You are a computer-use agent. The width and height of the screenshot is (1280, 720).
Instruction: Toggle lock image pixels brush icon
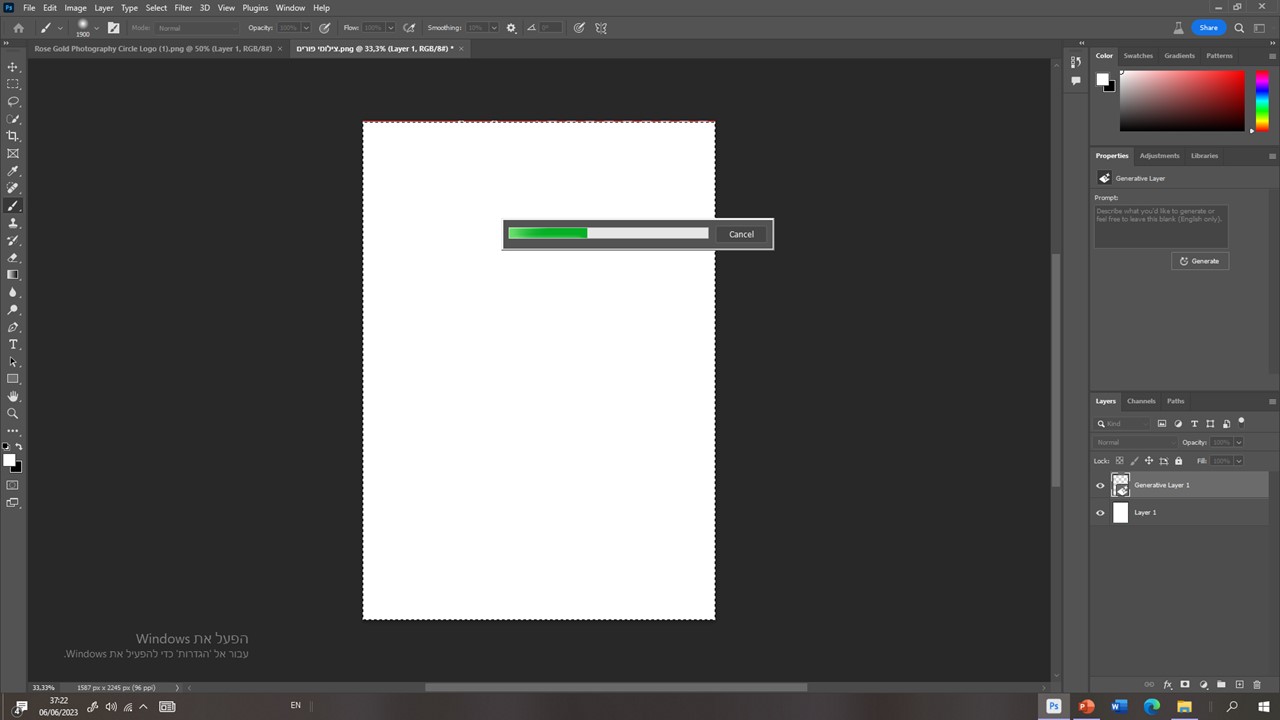[x=1134, y=461]
